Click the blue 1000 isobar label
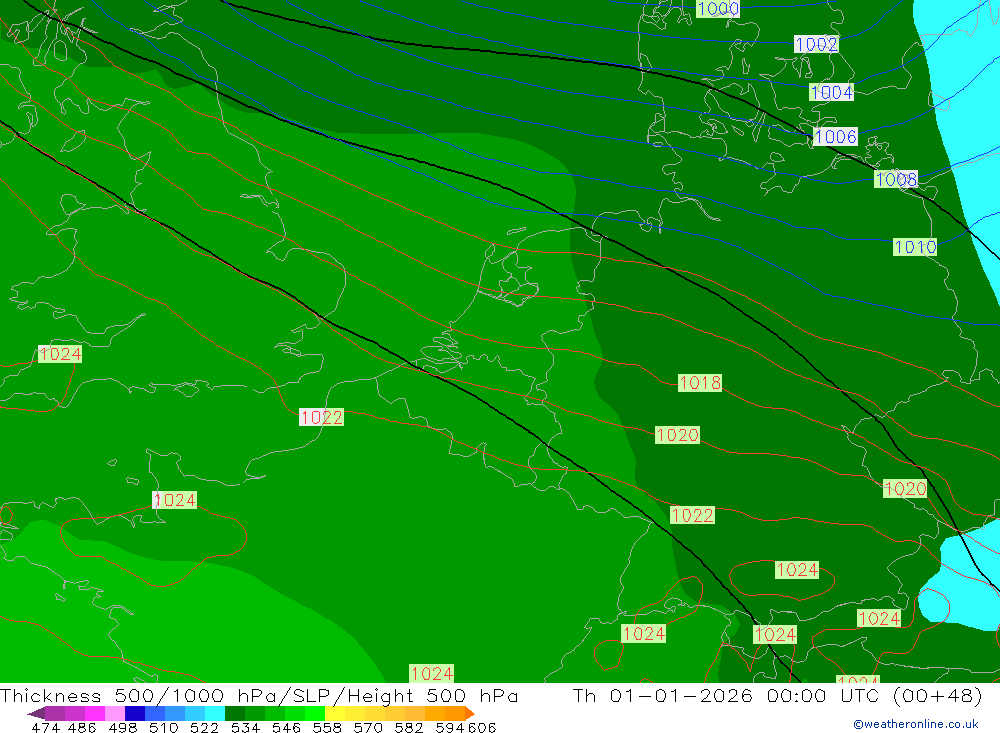 coord(718,8)
